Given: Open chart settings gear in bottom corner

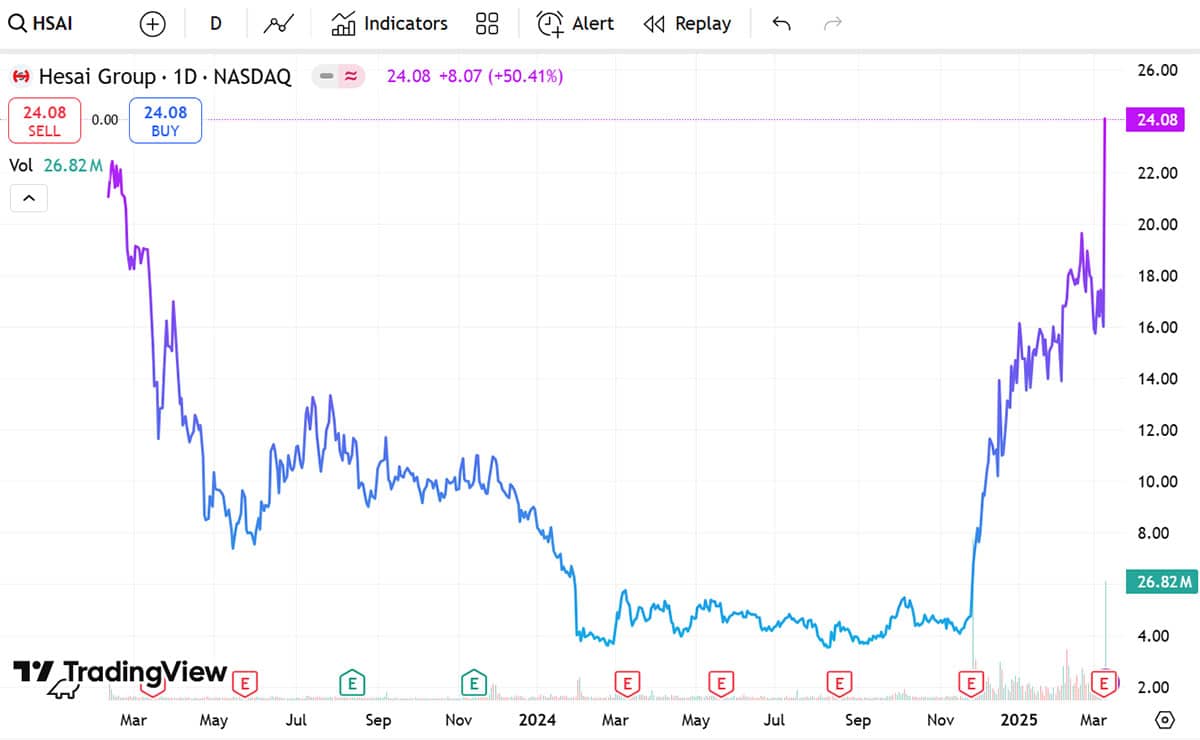Looking at the screenshot, I should click(1164, 720).
